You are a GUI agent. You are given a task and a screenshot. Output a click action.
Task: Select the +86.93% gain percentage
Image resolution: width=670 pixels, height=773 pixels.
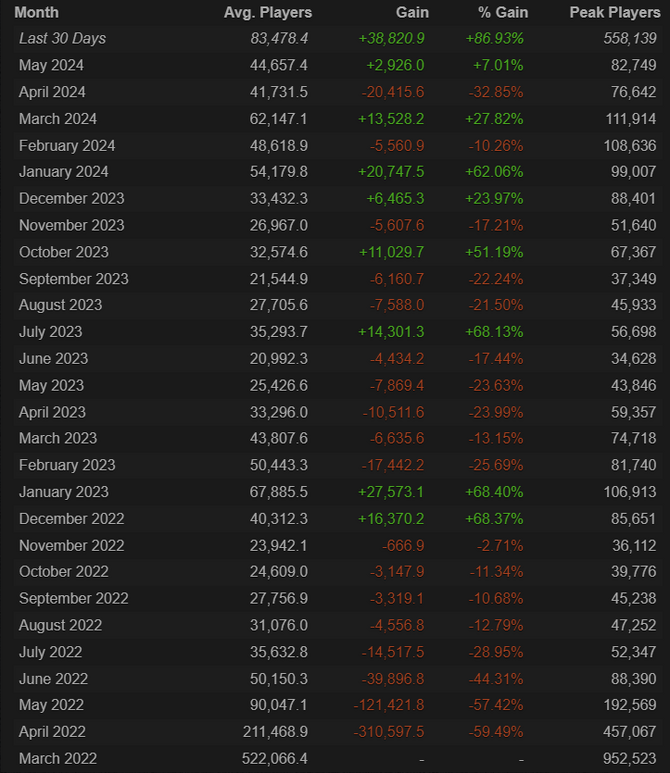point(497,38)
